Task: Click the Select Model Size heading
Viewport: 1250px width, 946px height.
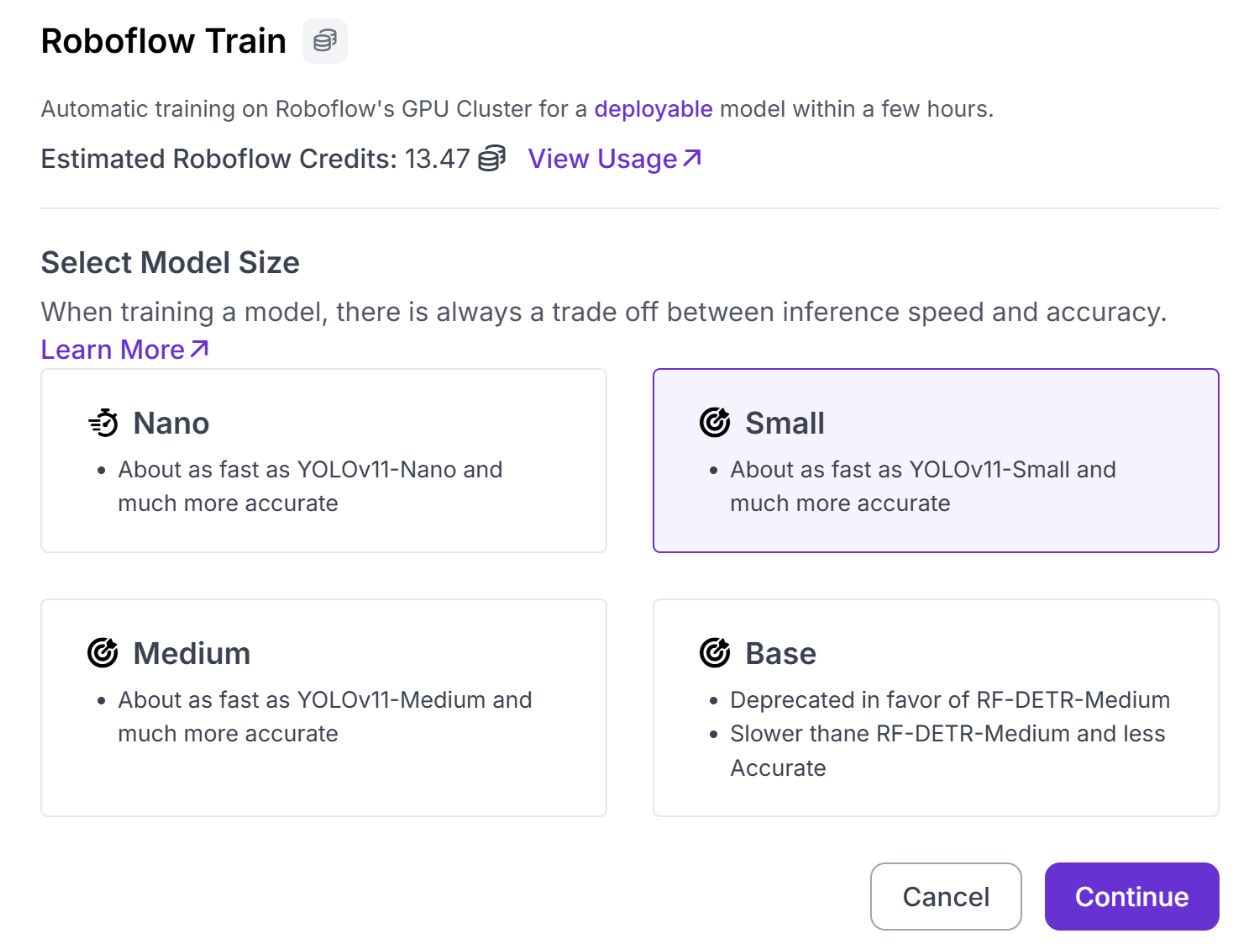Action: tap(170, 263)
